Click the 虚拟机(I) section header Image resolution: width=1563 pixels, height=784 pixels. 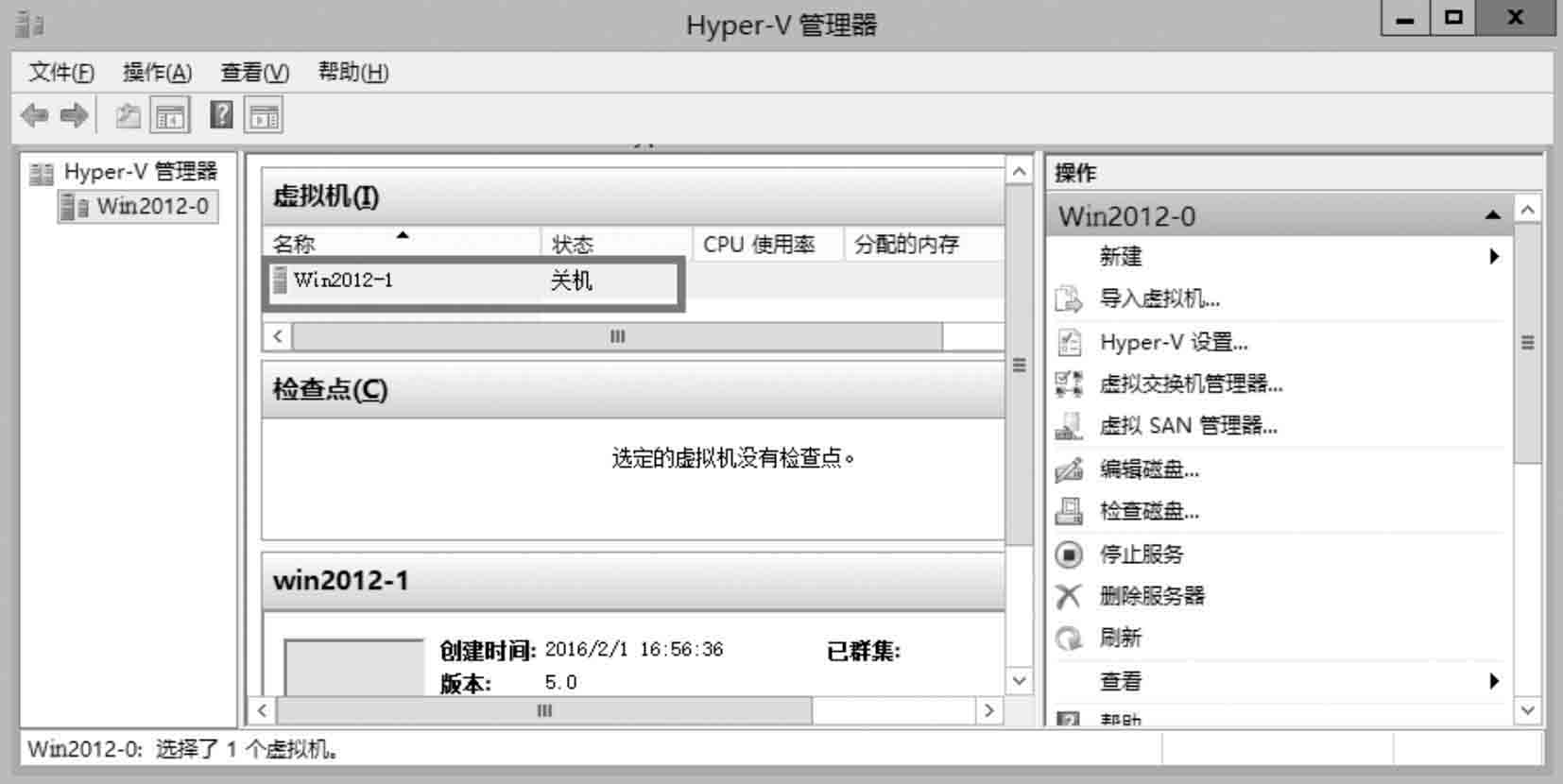point(633,196)
